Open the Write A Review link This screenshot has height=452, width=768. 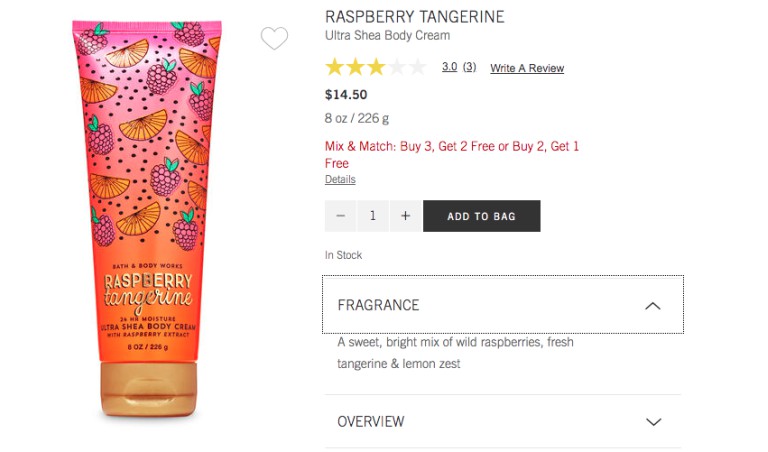coord(527,68)
